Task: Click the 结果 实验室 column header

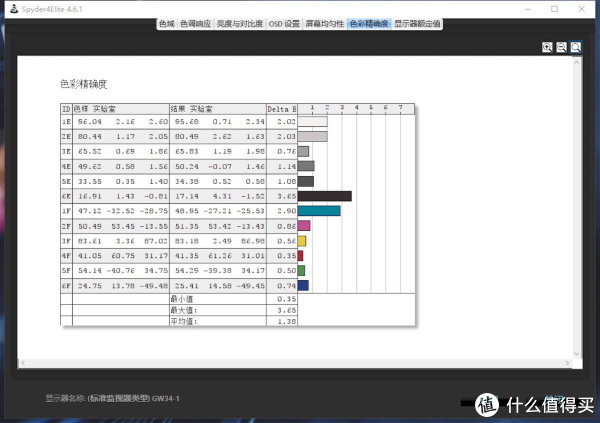Action: (218, 109)
